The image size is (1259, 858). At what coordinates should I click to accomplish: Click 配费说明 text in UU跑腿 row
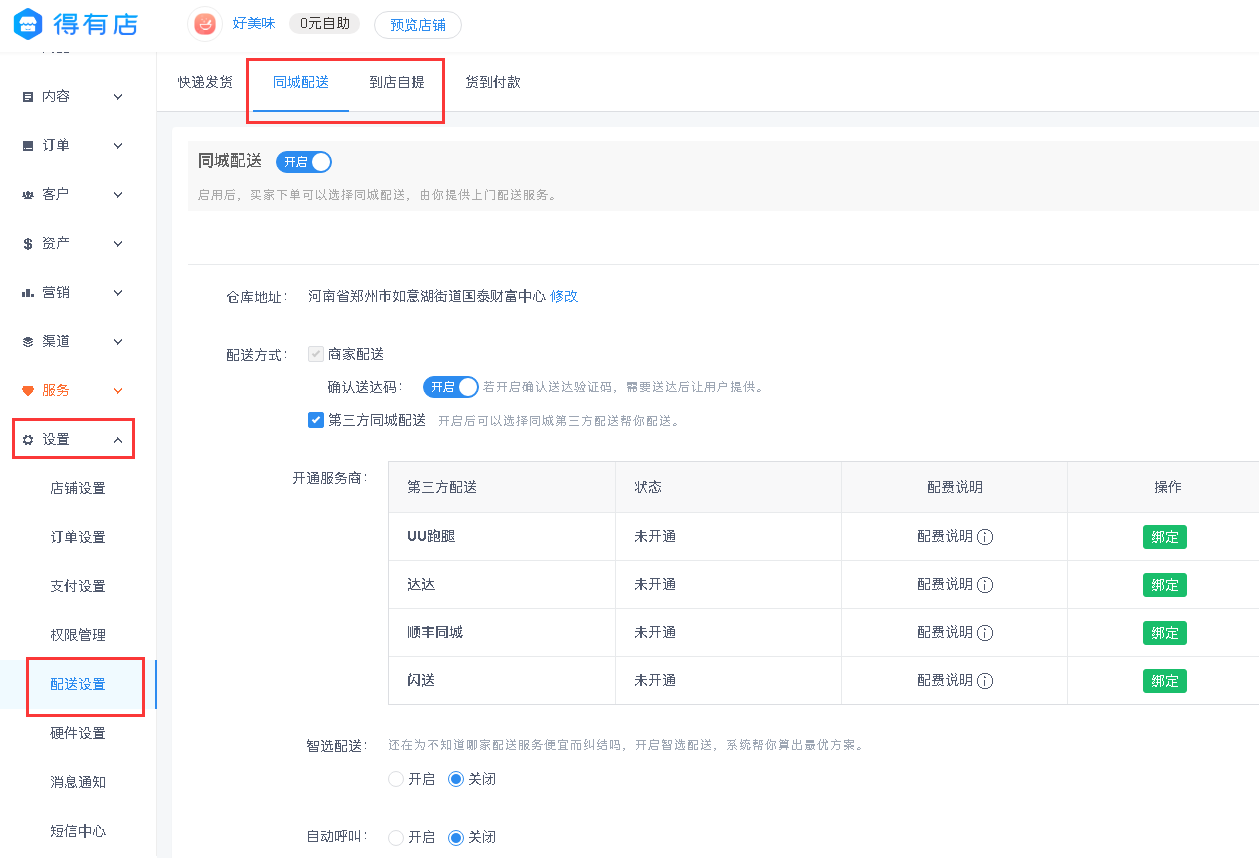pos(945,537)
